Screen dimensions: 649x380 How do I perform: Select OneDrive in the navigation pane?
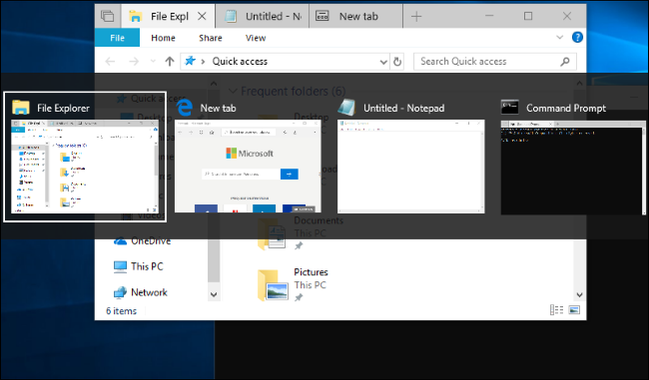point(151,241)
